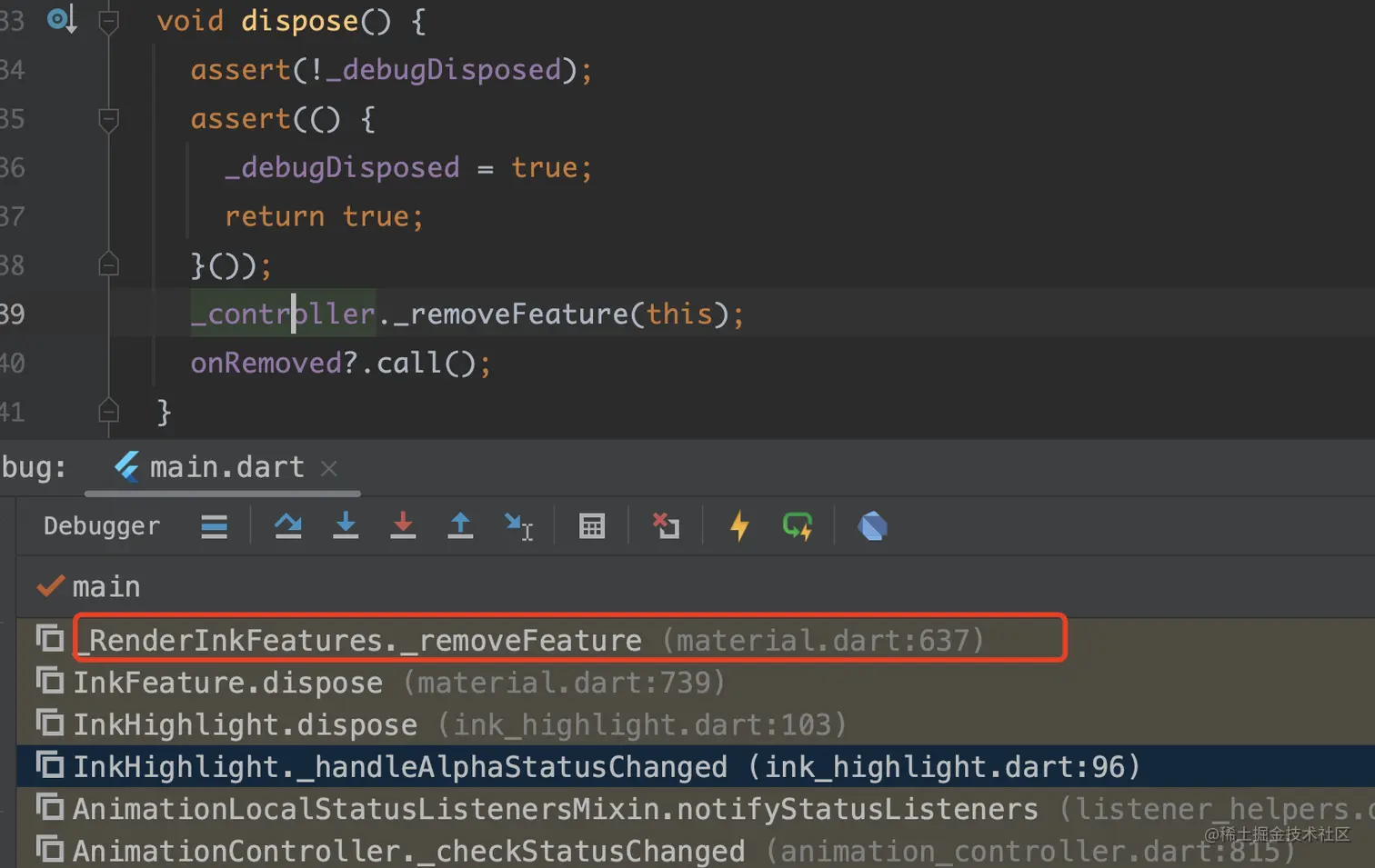Click the Step Over debugger icon
This screenshot has height=868, width=1375.
[288, 526]
